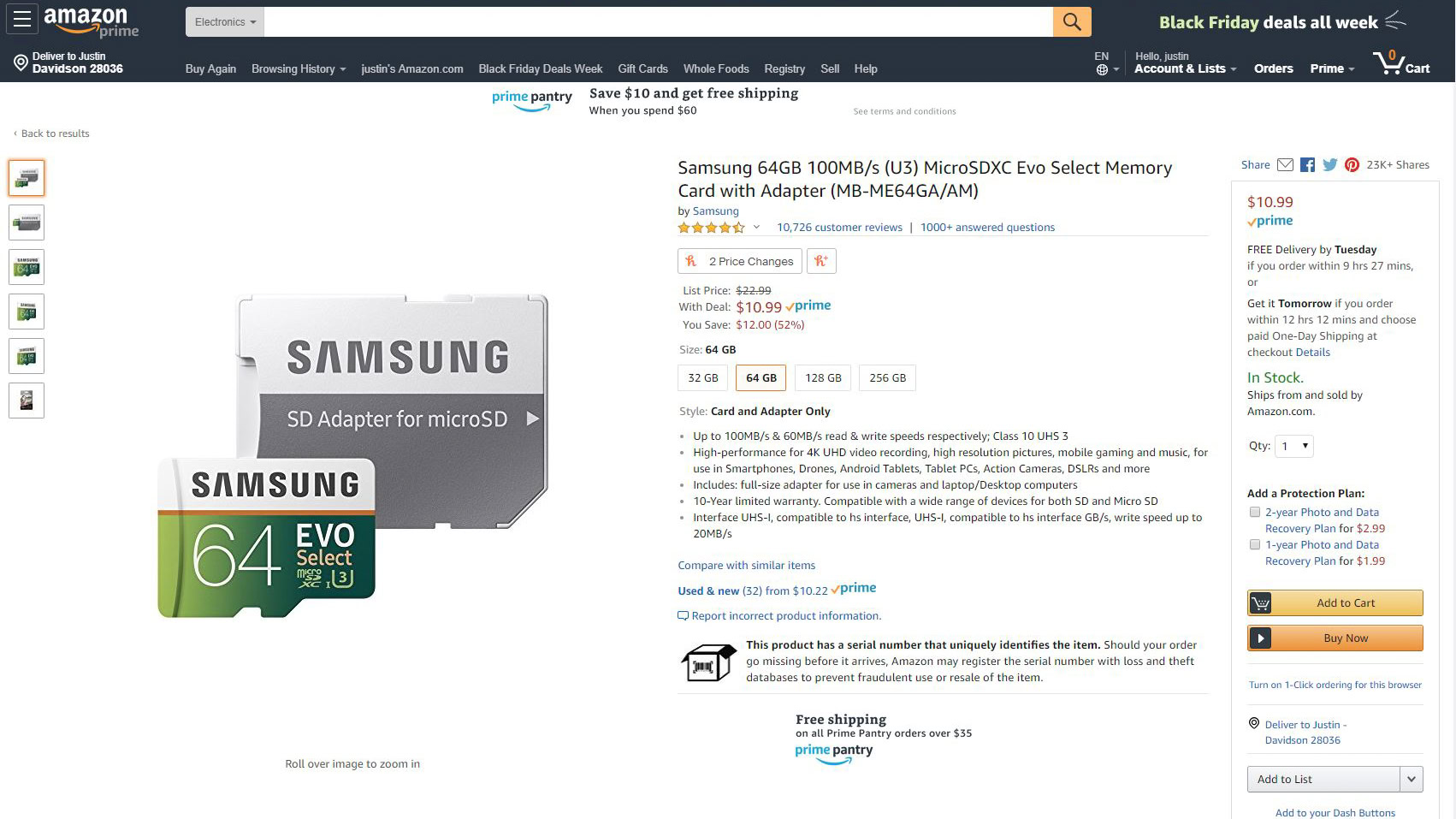
Task: Share product on Pinterest
Action: (x=1352, y=164)
